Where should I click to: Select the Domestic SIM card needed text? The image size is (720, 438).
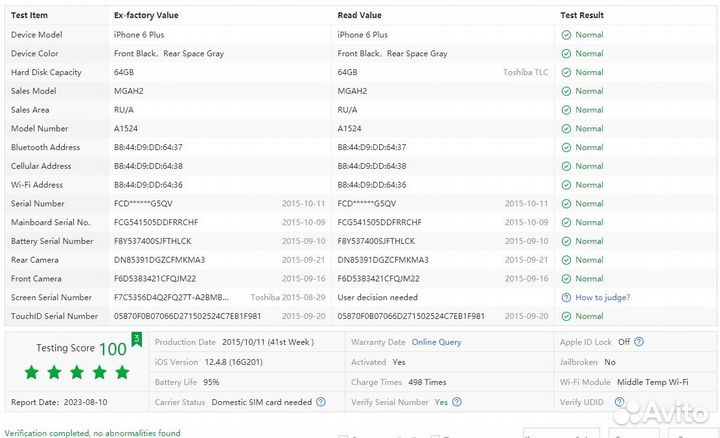(262, 402)
